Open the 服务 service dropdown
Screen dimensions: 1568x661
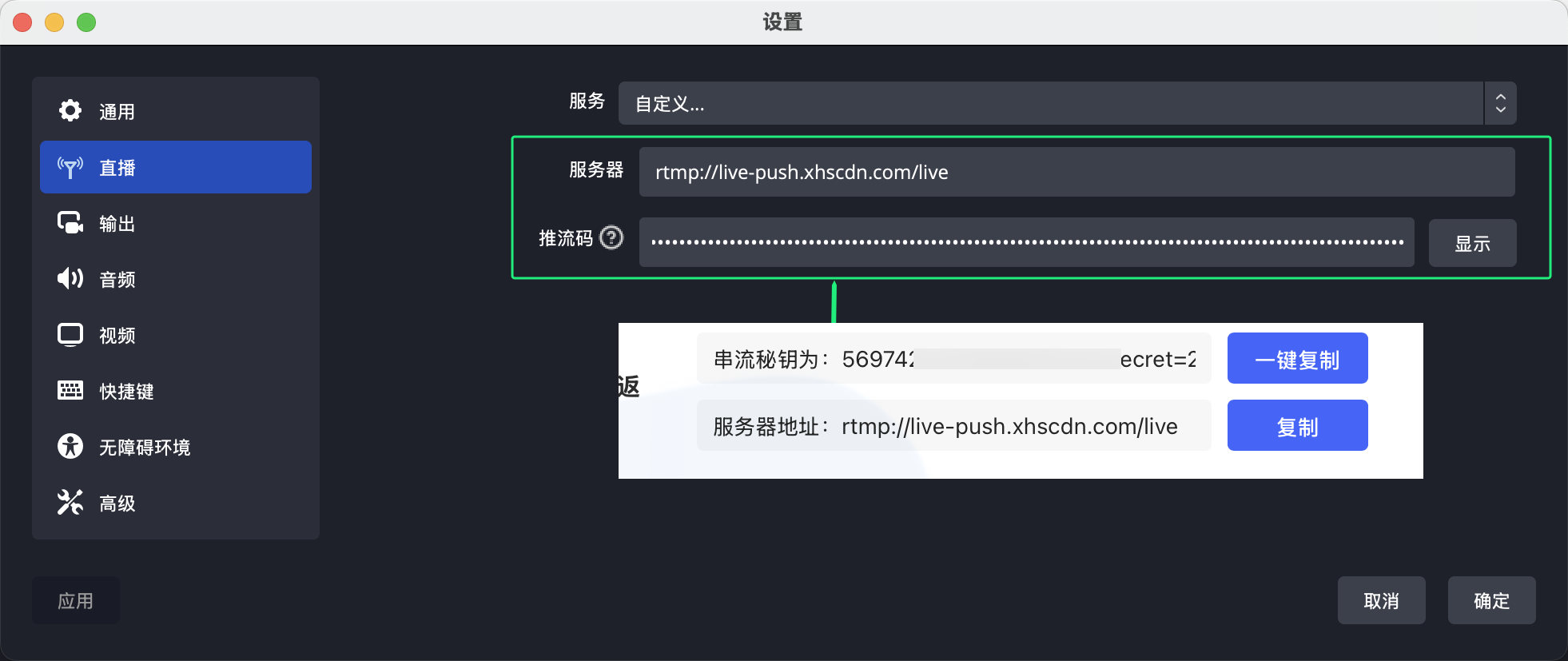(1050, 103)
